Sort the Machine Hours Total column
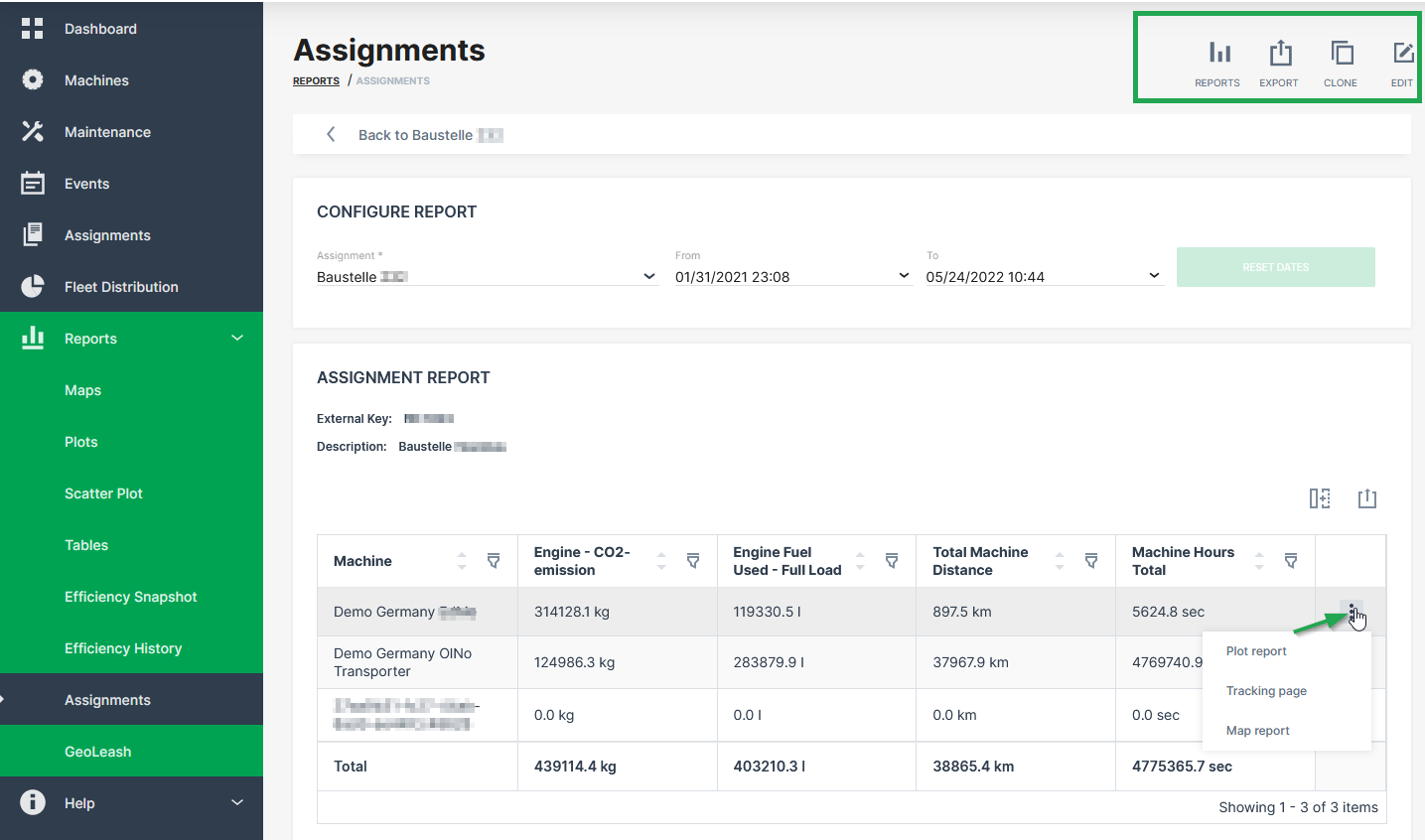Image resolution: width=1425 pixels, height=840 pixels. coord(1259,561)
